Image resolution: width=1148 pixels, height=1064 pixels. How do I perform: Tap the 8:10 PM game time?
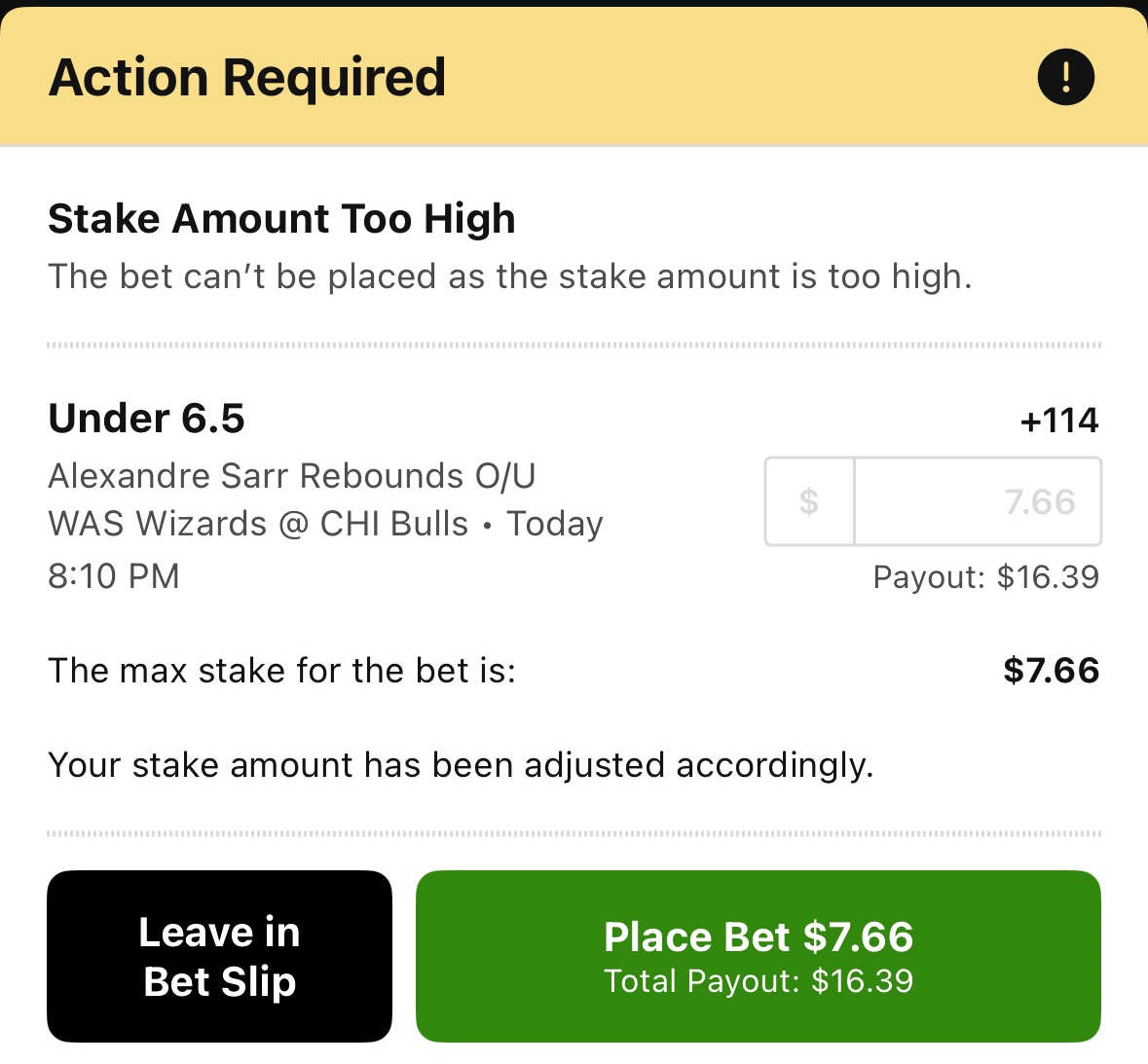click(114, 575)
